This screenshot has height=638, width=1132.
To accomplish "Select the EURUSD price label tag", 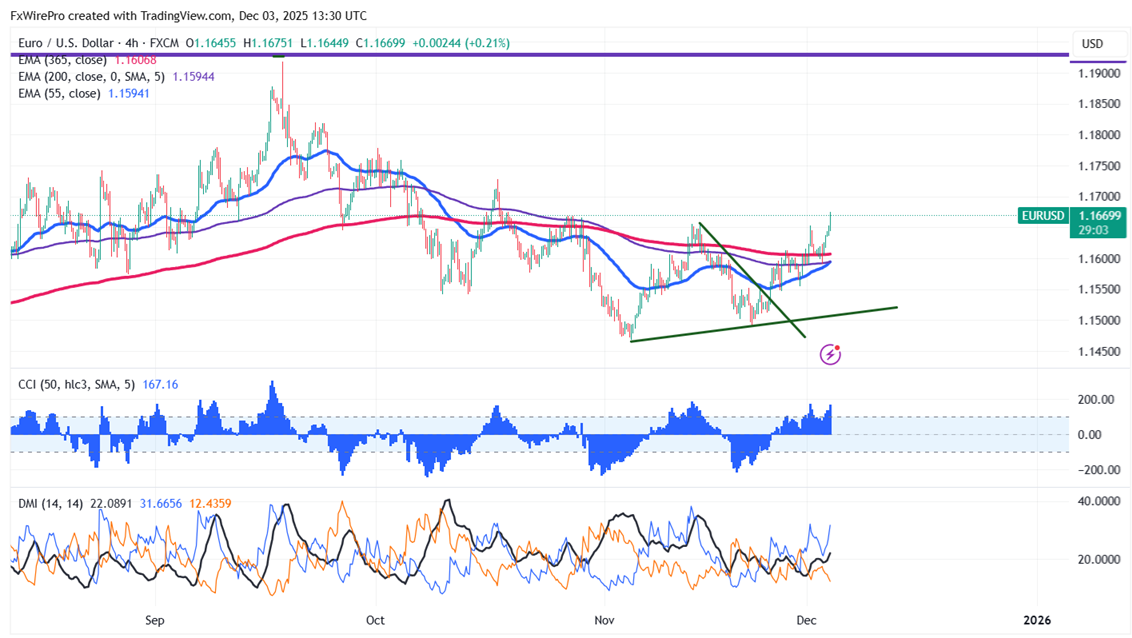I will (x=1043, y=216).
